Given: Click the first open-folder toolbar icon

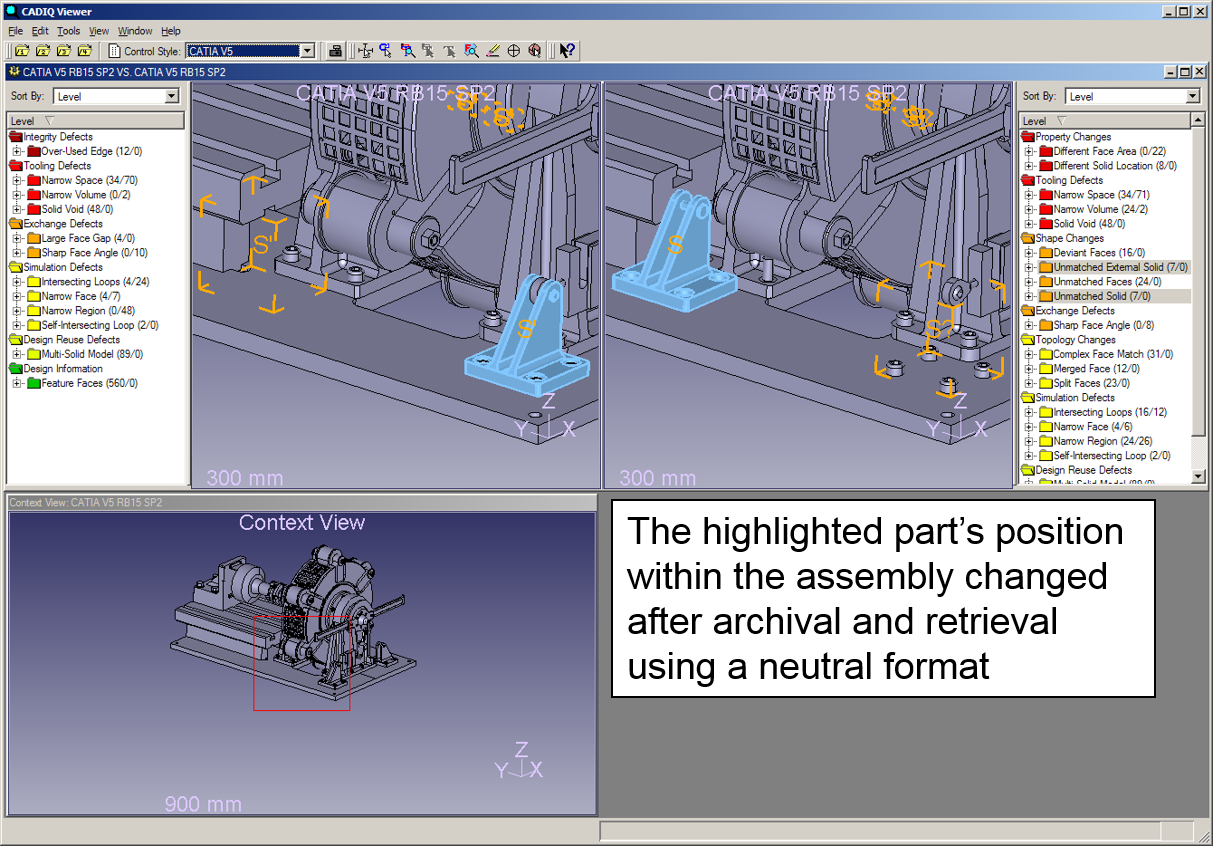Looking at the screenshot, I should 22,50.
